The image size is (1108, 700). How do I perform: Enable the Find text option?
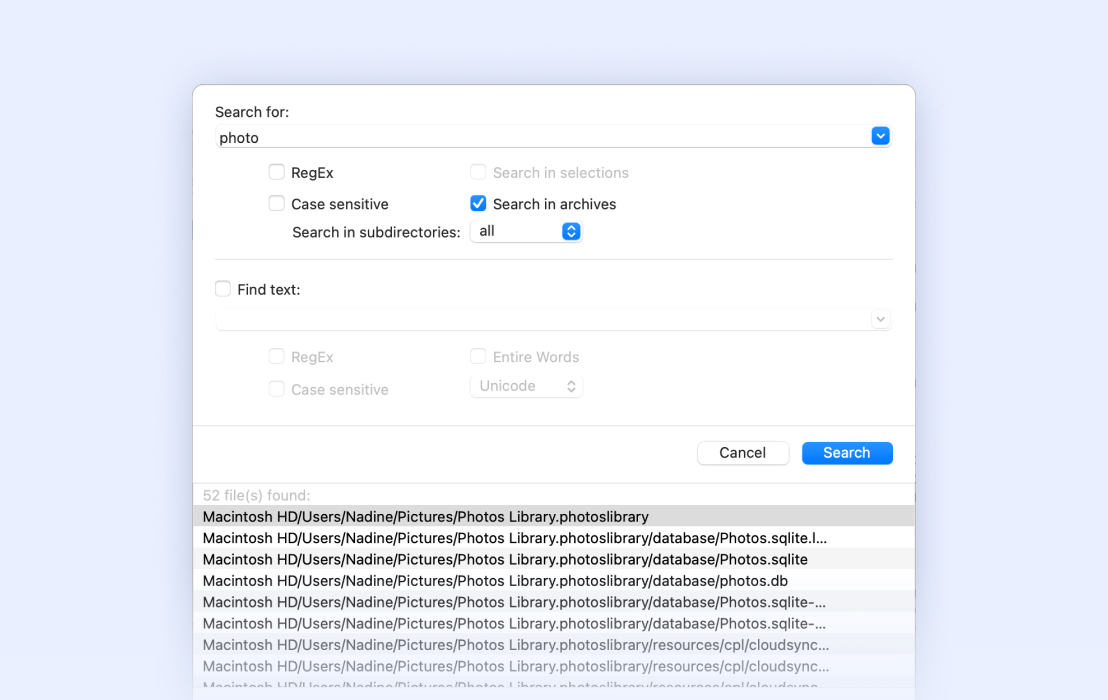pyautogui.click(x=222, y=288)
